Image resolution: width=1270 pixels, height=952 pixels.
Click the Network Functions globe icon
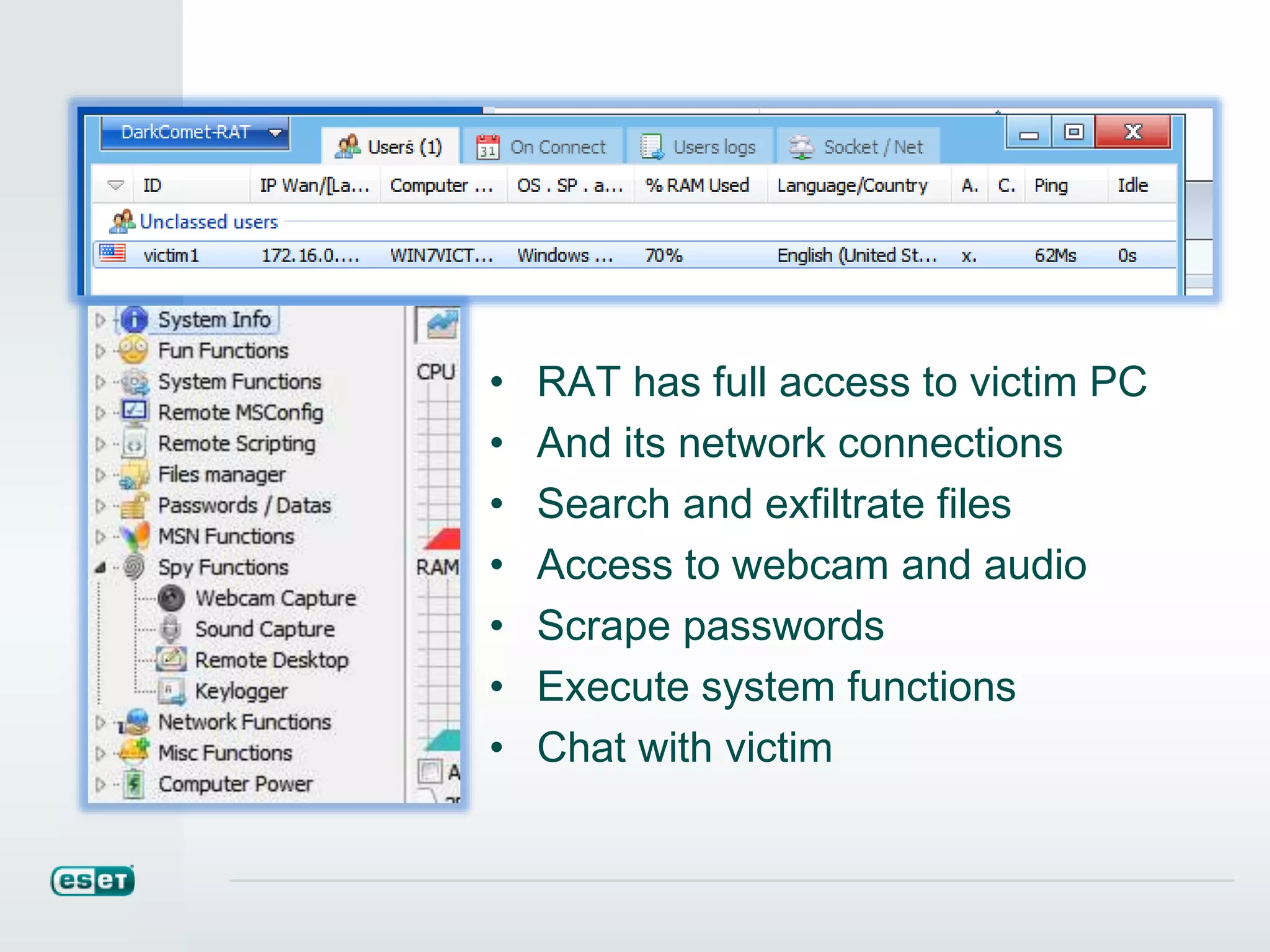pos(134,722)
